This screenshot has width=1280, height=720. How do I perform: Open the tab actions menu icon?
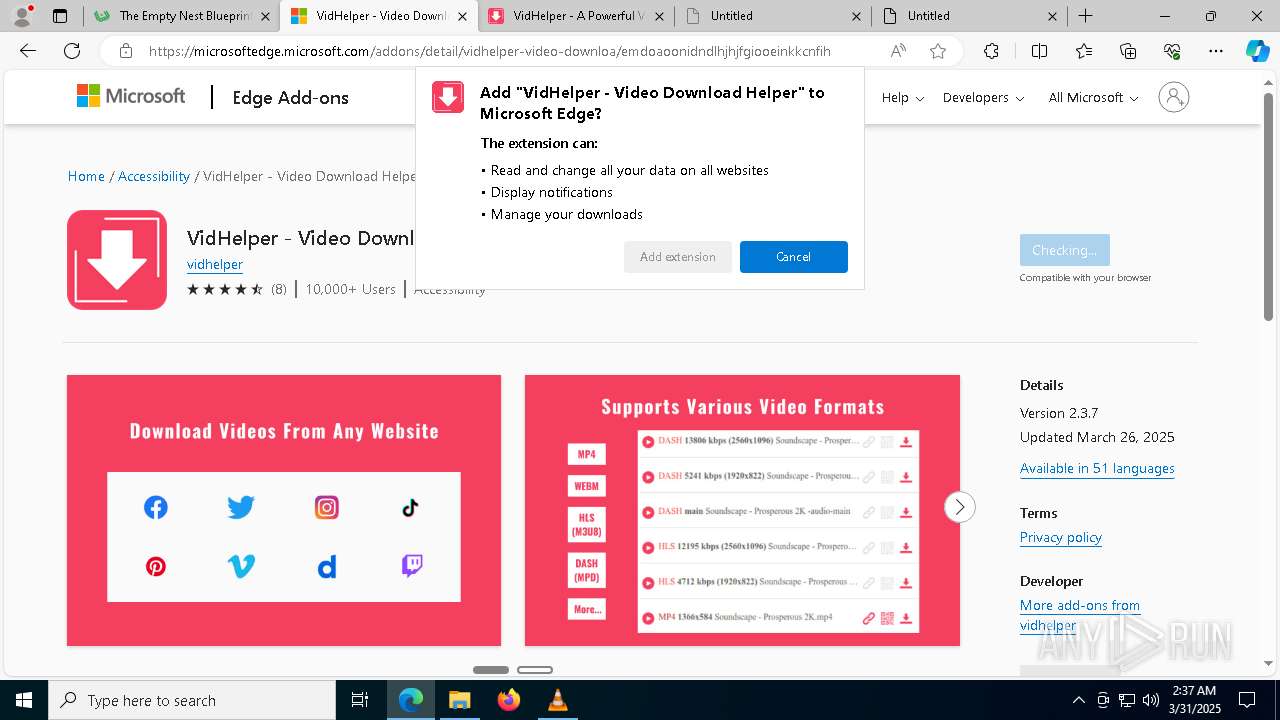click(60, 16)
